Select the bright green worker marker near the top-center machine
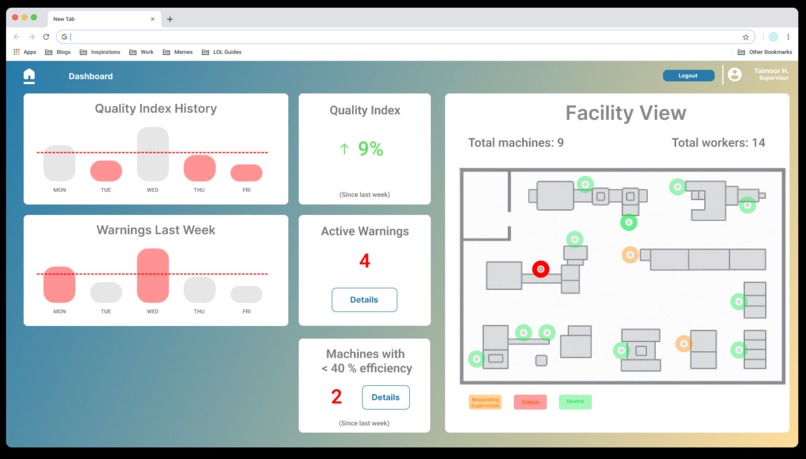 point(629,223)
